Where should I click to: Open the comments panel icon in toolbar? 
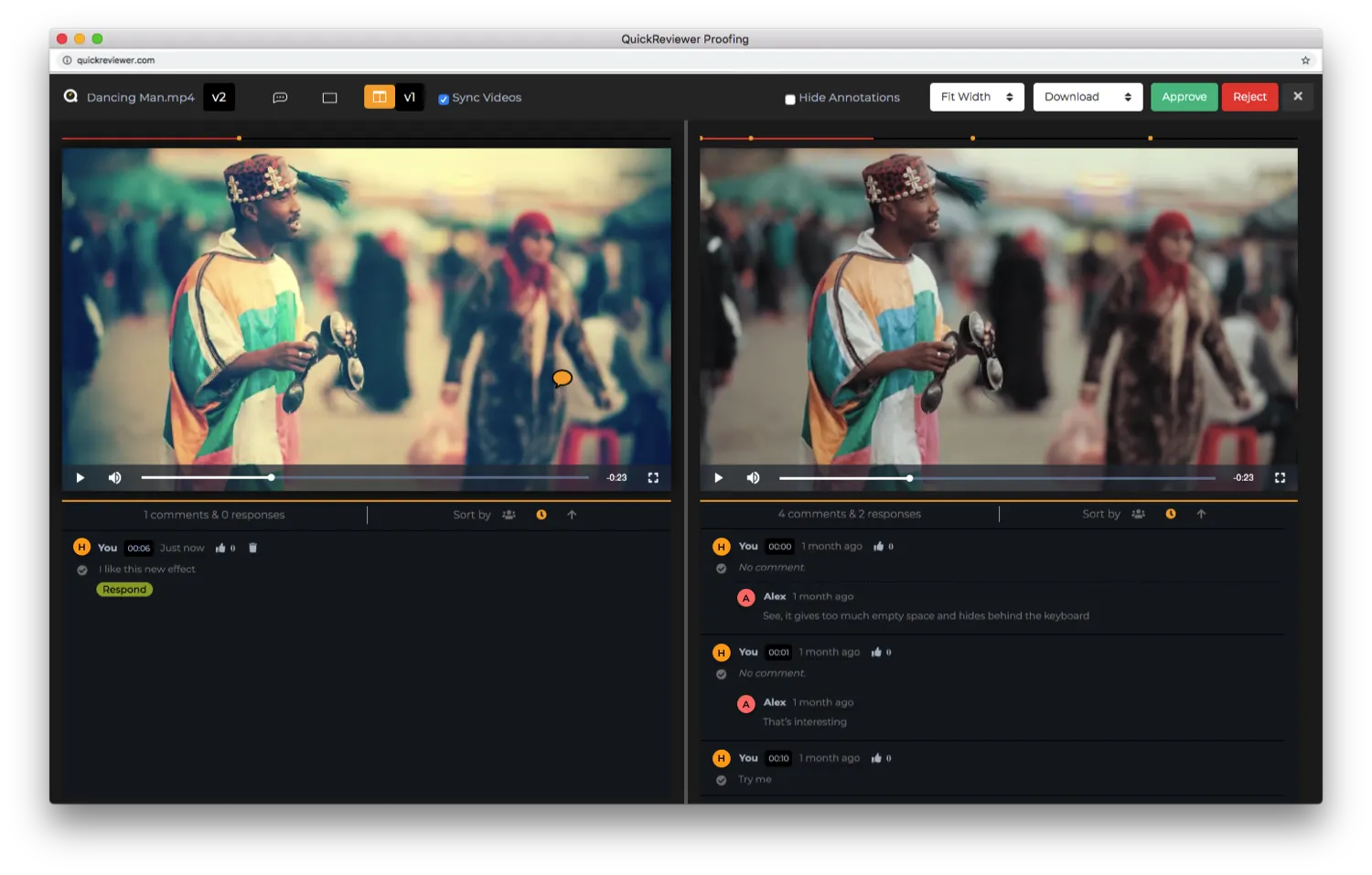[x=280, y=98]
